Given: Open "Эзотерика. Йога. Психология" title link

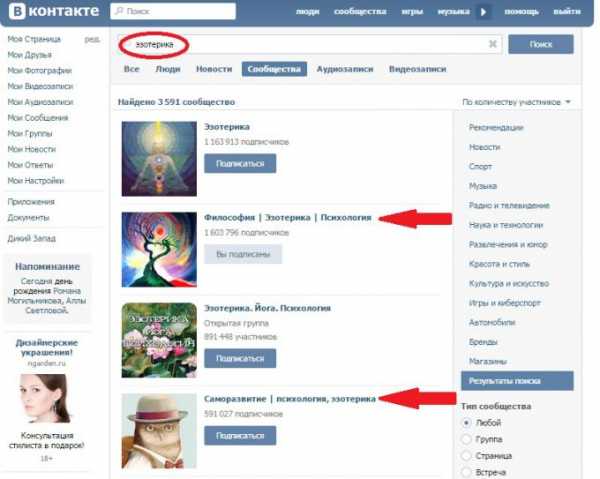Looking at the screenshot, I should tap(267, 308).
